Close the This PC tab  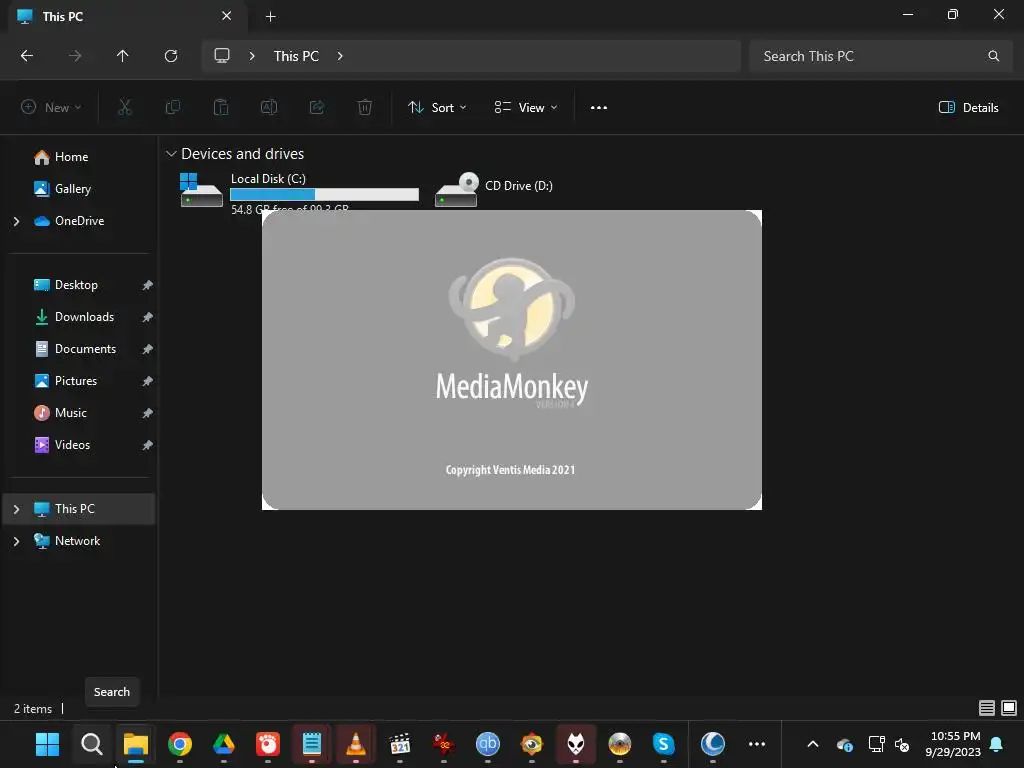click(x=226, y=16)
